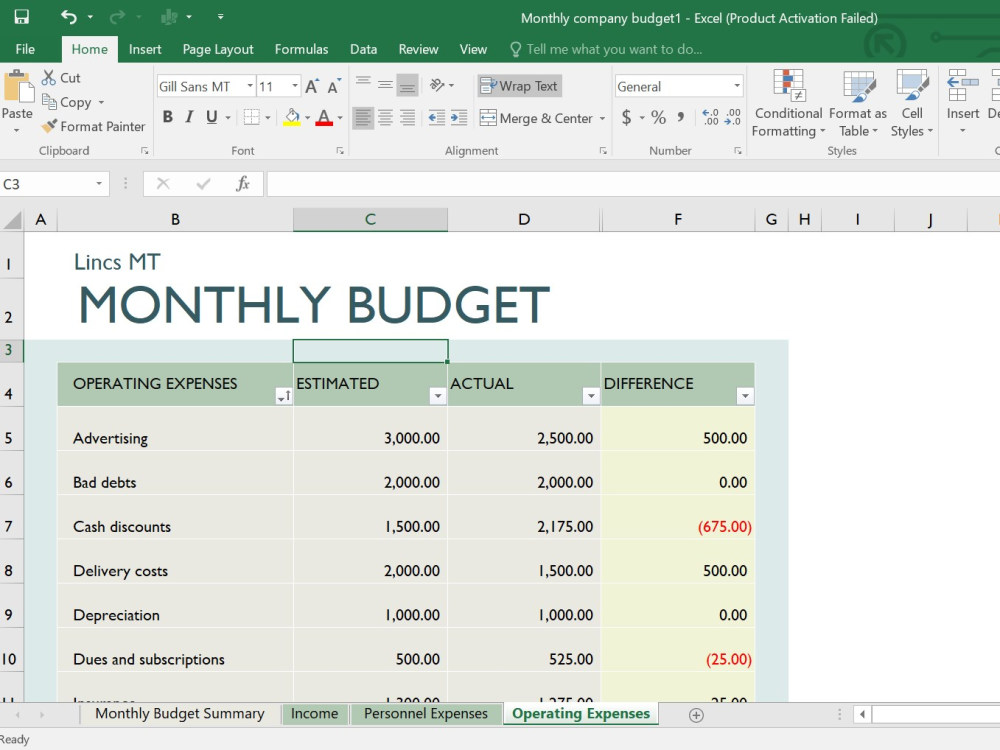Toggle Bold formatting

(x=168, y=117)
